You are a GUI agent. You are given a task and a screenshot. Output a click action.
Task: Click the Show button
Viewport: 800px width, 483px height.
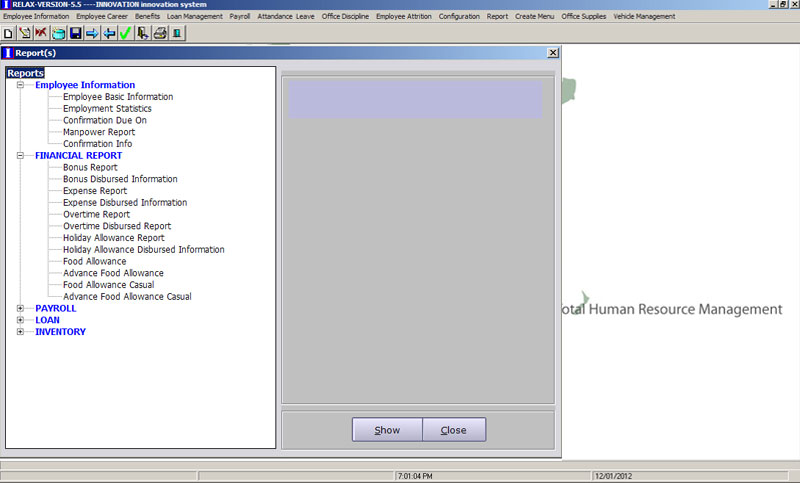point(387,430)
